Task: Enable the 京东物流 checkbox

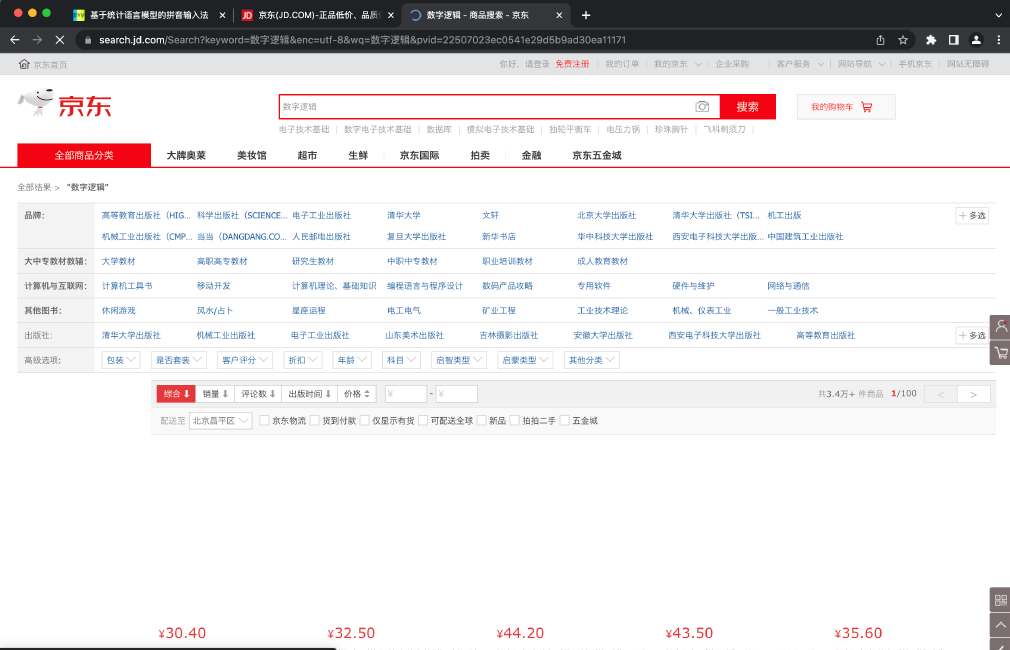Action: click(x=265, y=421)
